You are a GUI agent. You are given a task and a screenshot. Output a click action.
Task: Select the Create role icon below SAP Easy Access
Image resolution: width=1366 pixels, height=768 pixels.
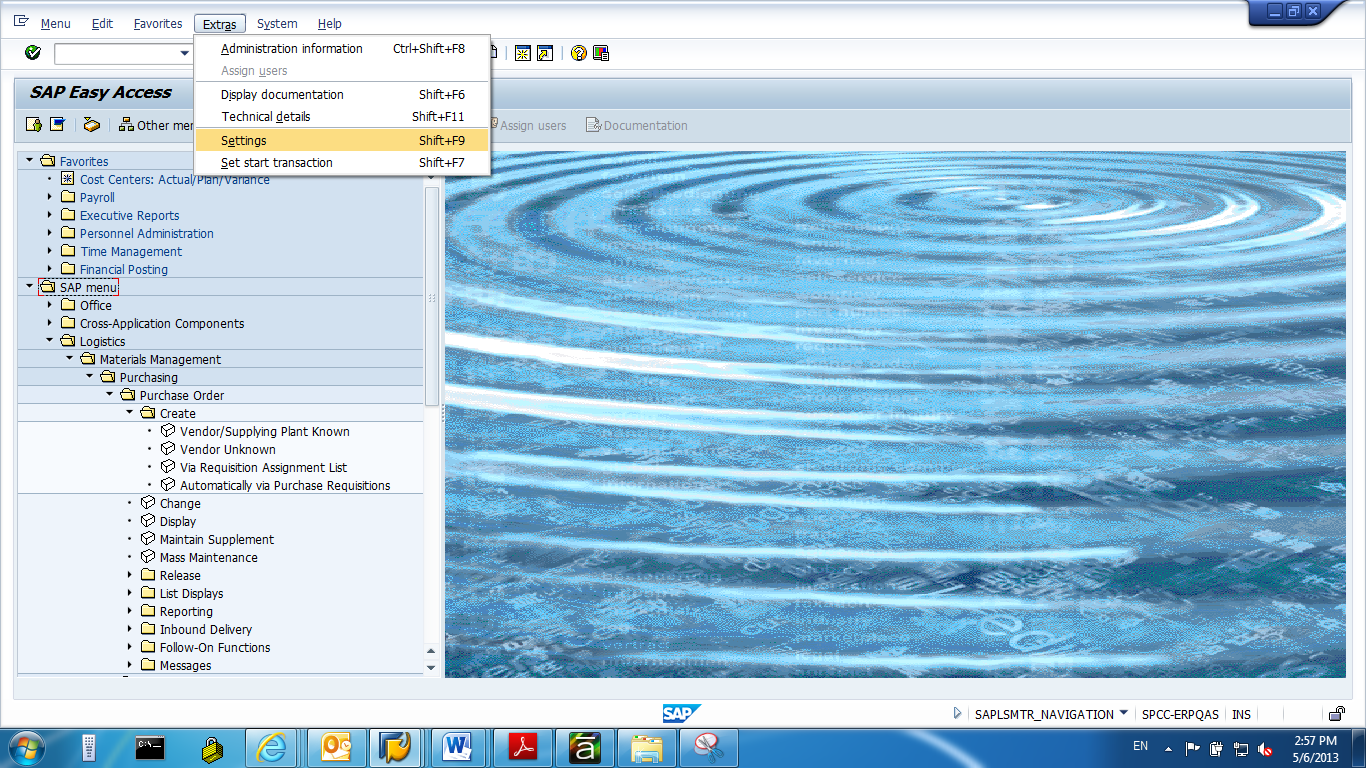click(x=31, y=124)
